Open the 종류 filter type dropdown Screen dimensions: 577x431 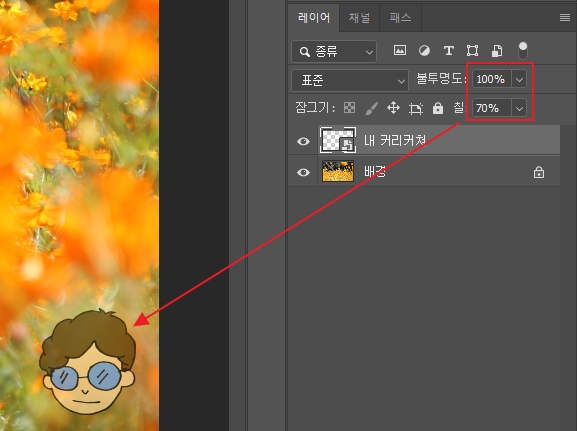click(334, 52)
